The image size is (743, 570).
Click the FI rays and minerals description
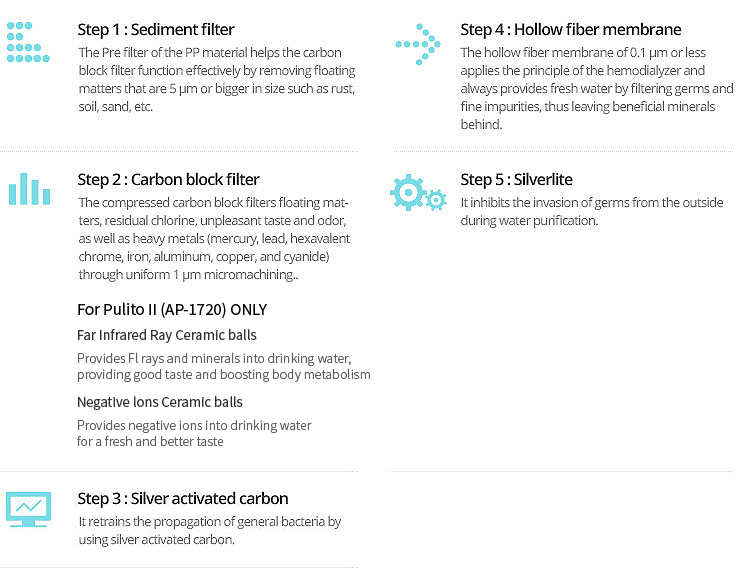(x=223, y=366)
